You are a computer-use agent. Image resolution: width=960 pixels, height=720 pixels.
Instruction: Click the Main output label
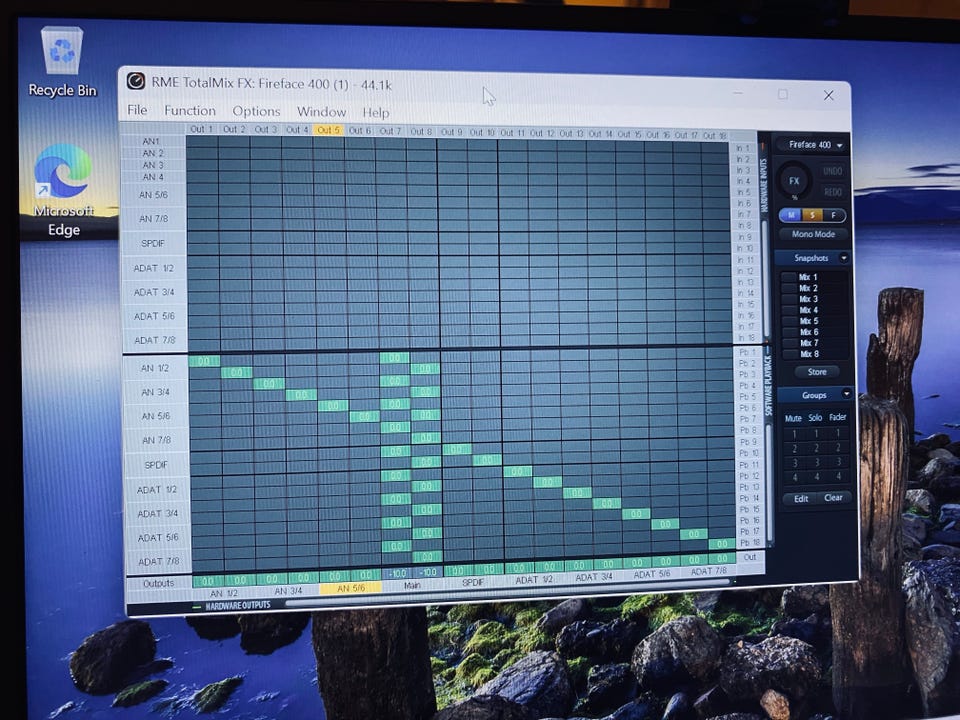(412, 585)
